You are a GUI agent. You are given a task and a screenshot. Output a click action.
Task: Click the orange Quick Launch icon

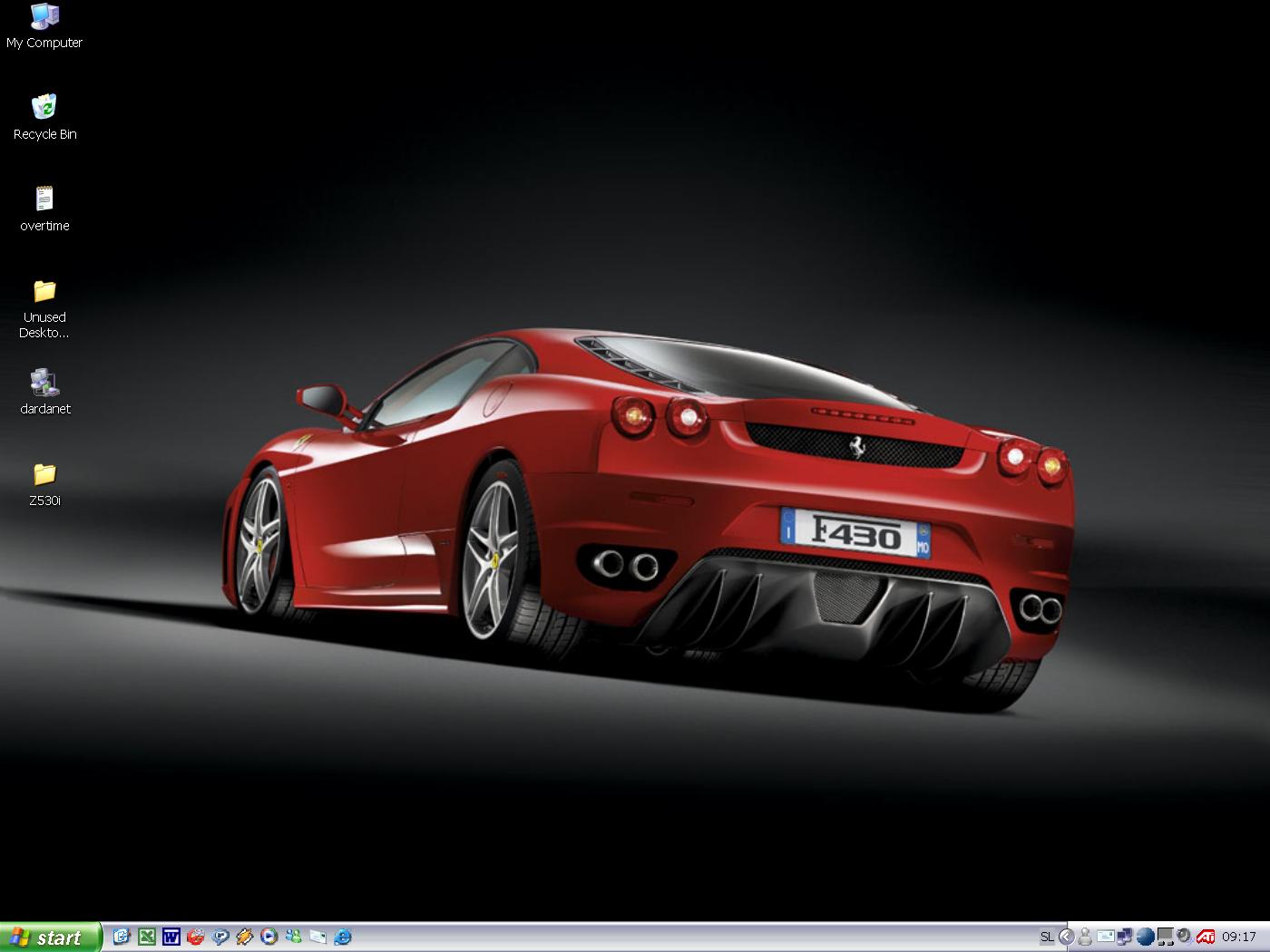(x=244, y=937)
